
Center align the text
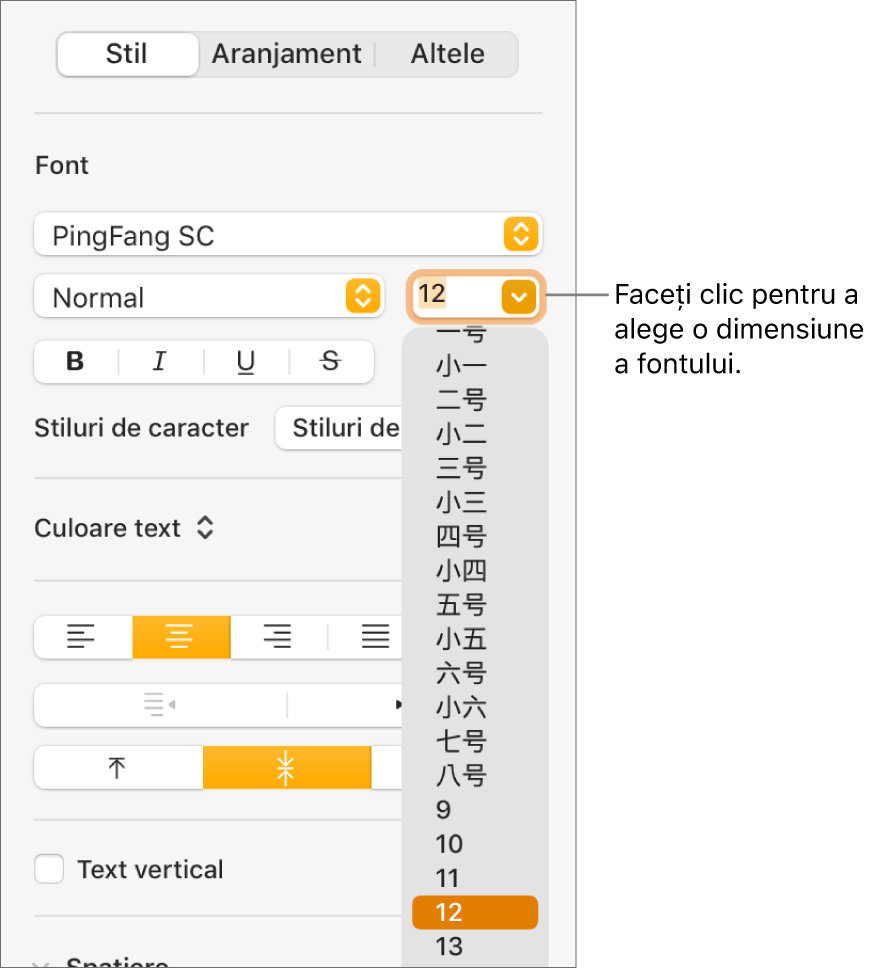tap(181, 636)
